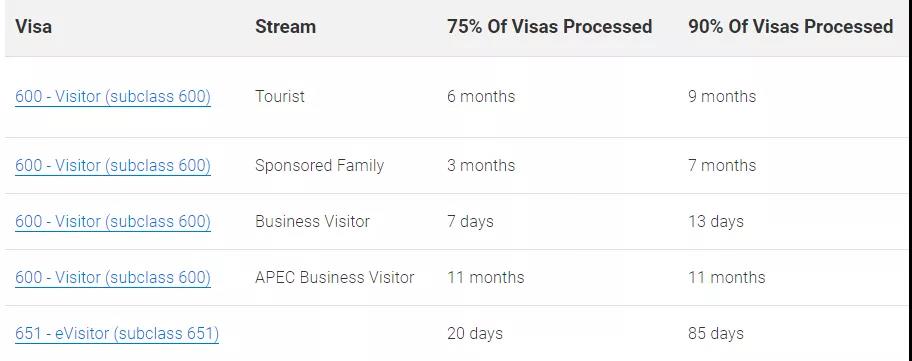Click the 3 months cell for Sponsored Family
Image resolution: width=912 pixels, height=361 pixels.
[481, 166]
